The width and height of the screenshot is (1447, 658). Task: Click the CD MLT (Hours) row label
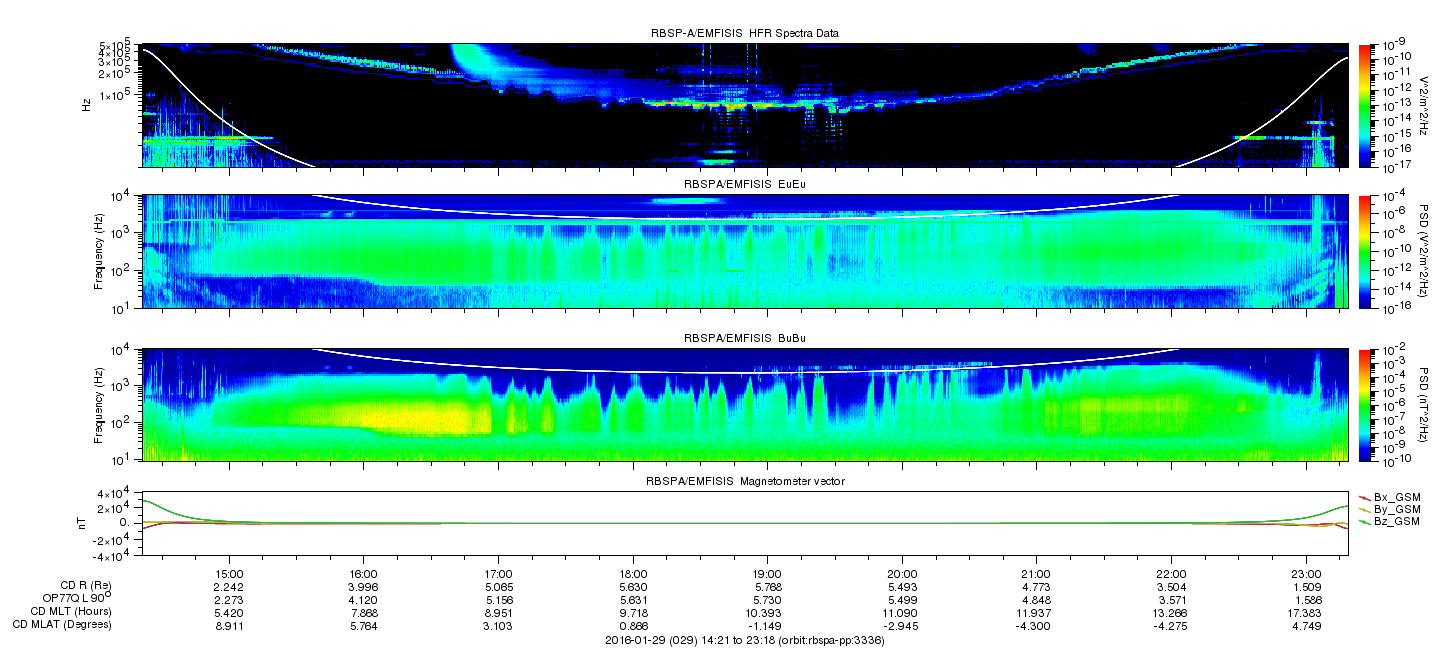tap(71, 611)
